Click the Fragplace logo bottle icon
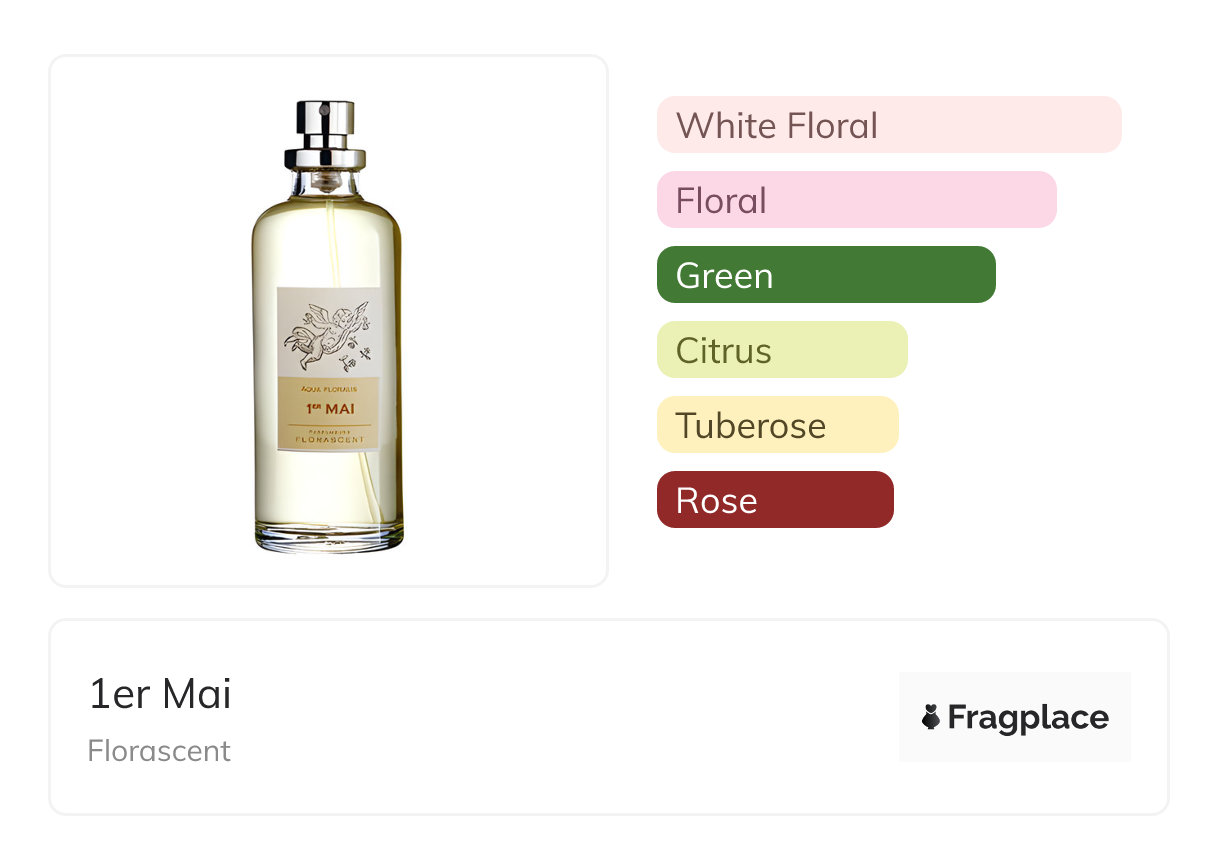The image size is (1218, 864). click(931, 717)
